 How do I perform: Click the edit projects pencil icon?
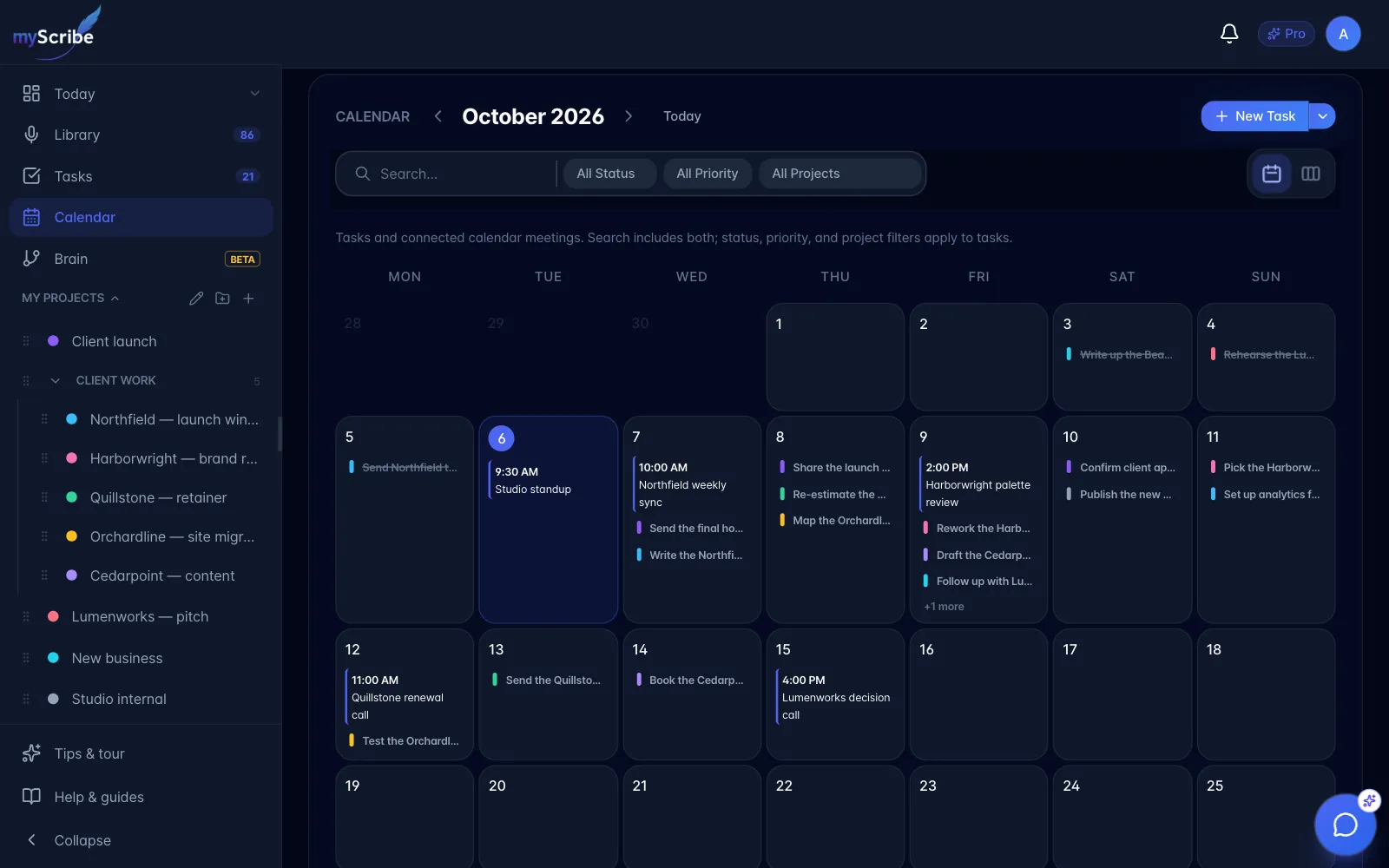click(x=196, y=299)
